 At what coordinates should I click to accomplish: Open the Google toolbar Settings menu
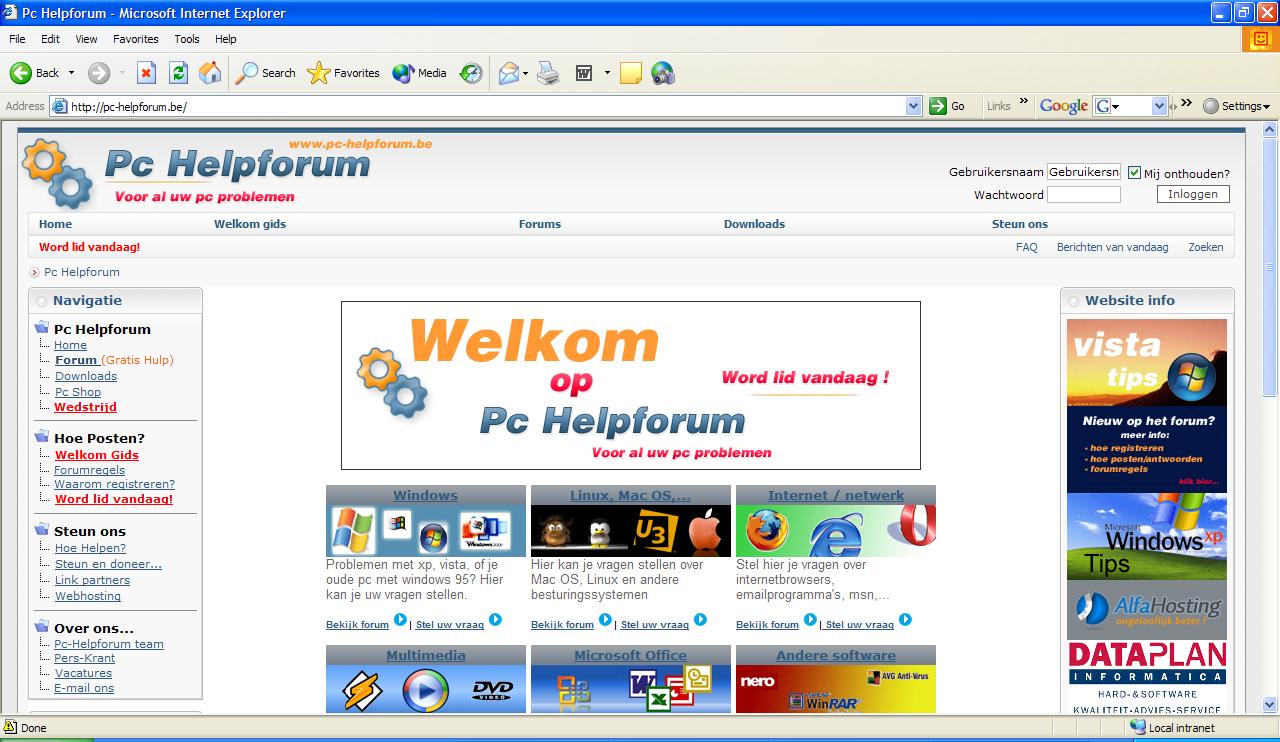tap(1236, 106)
